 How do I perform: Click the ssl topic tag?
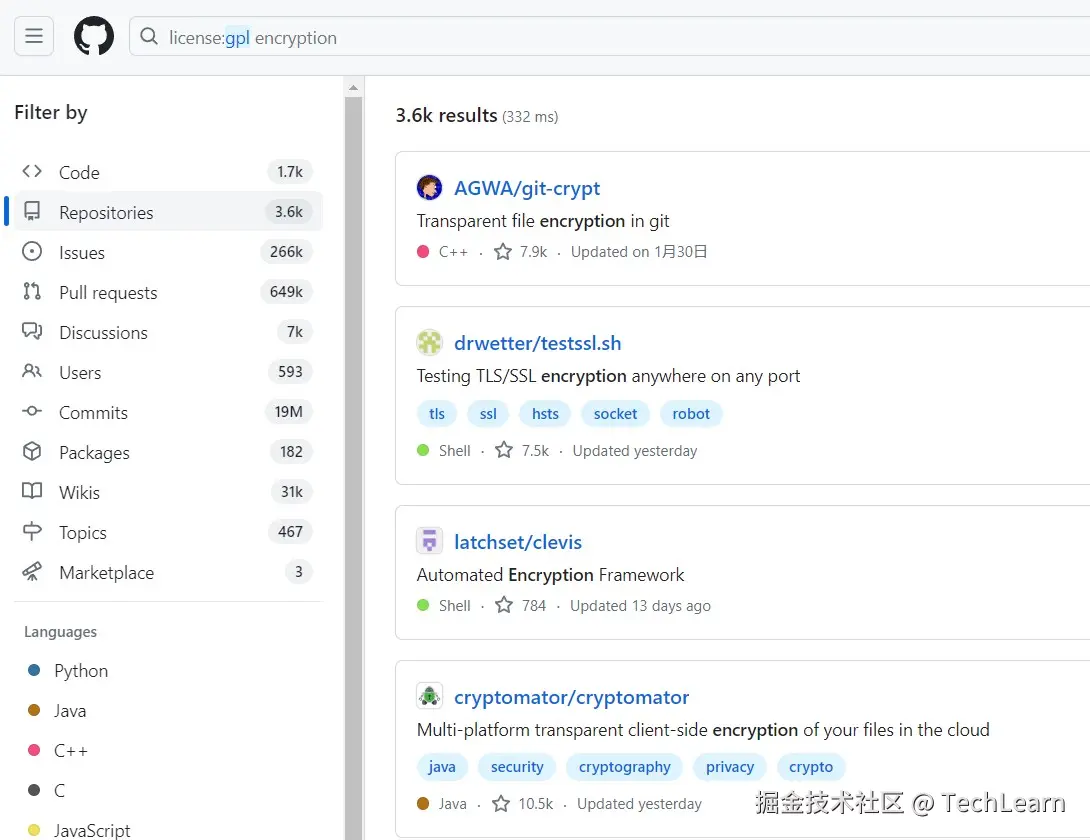488,414
